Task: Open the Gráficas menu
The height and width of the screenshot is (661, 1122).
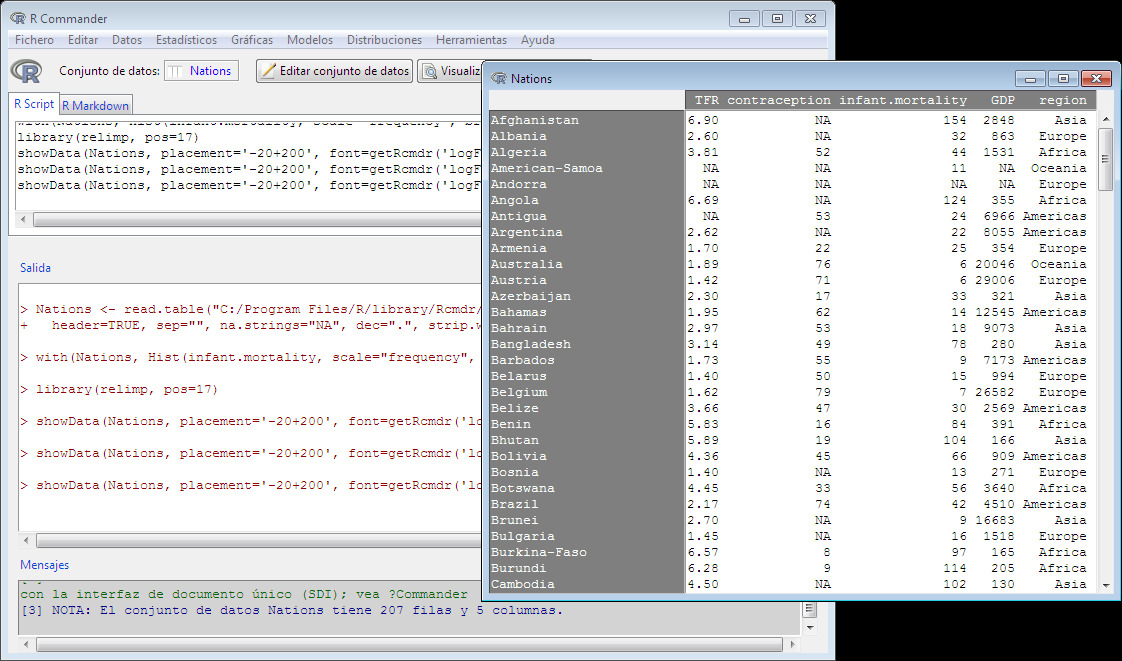Action: pyautogui.click(x=252, y=40)
